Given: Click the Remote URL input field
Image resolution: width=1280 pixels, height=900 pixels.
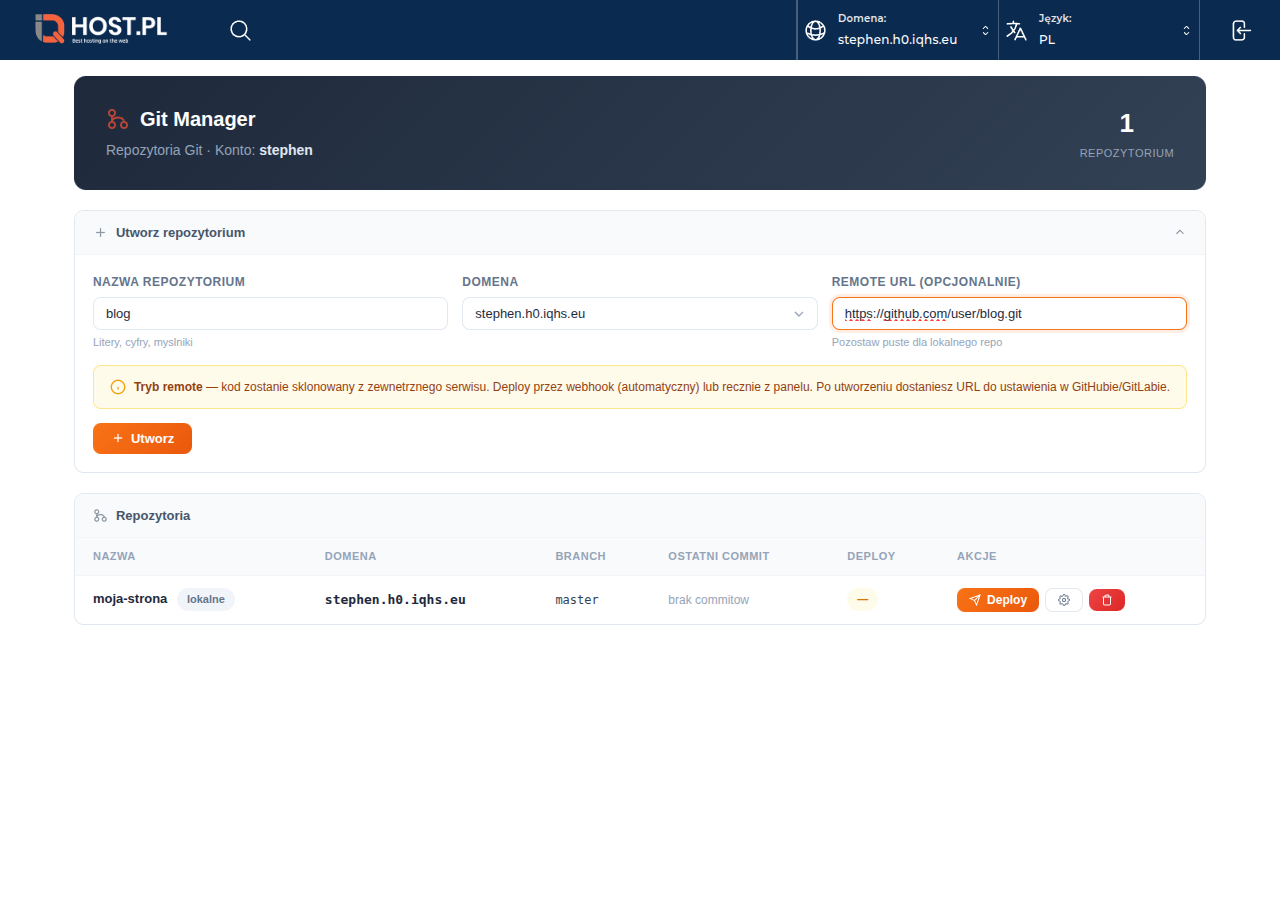Looking at the screenshot, I should [1009, 313].
